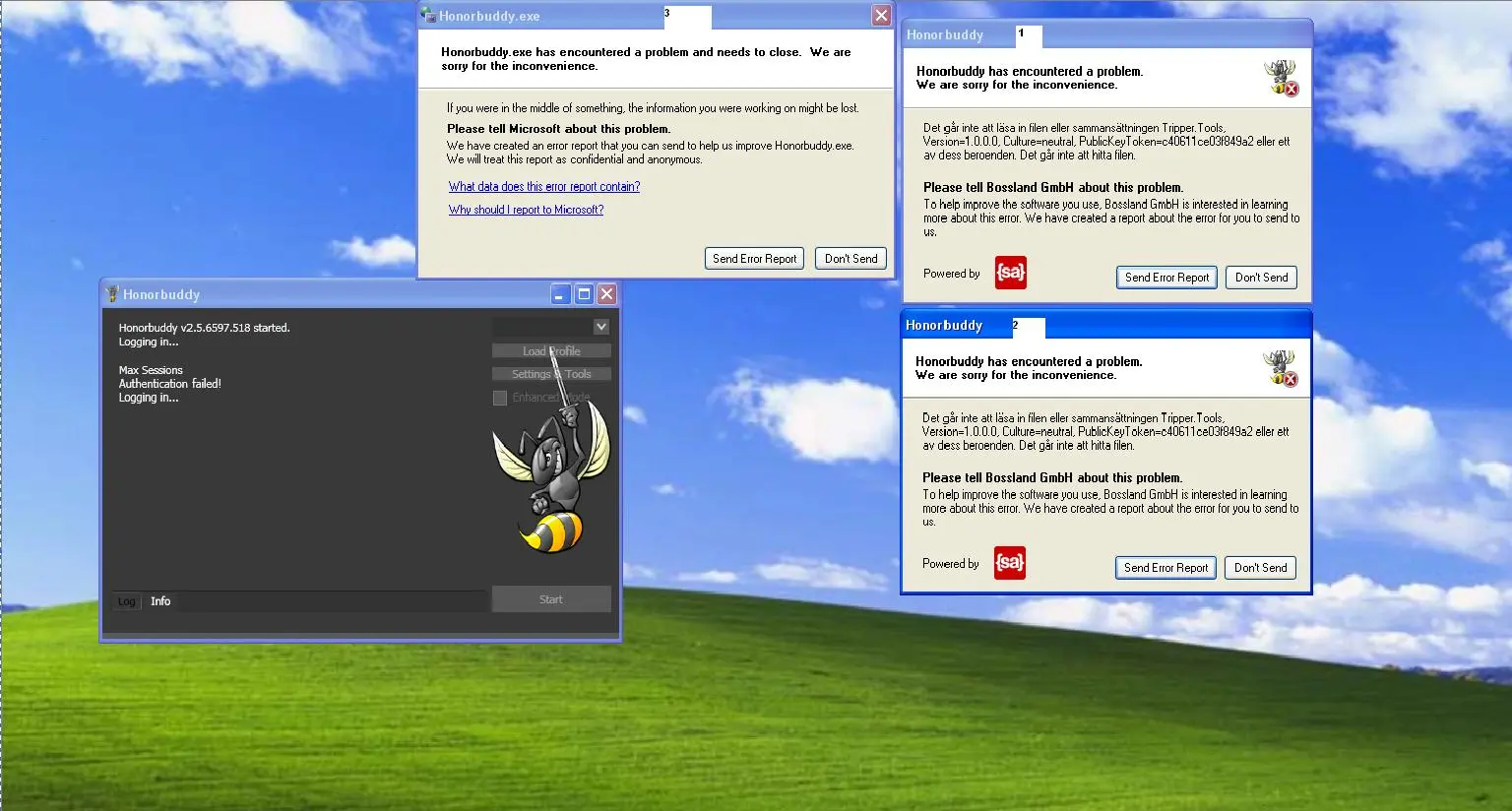1512x811 pixels.
Task: Click Don't Send in lower Bossland dialog
Action: point(1260,568)
